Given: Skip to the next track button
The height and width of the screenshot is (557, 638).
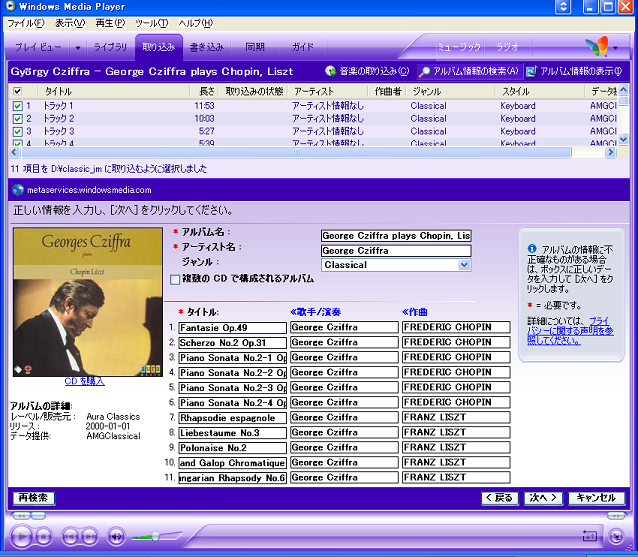Looking at the screenshot, I should 90,537.
